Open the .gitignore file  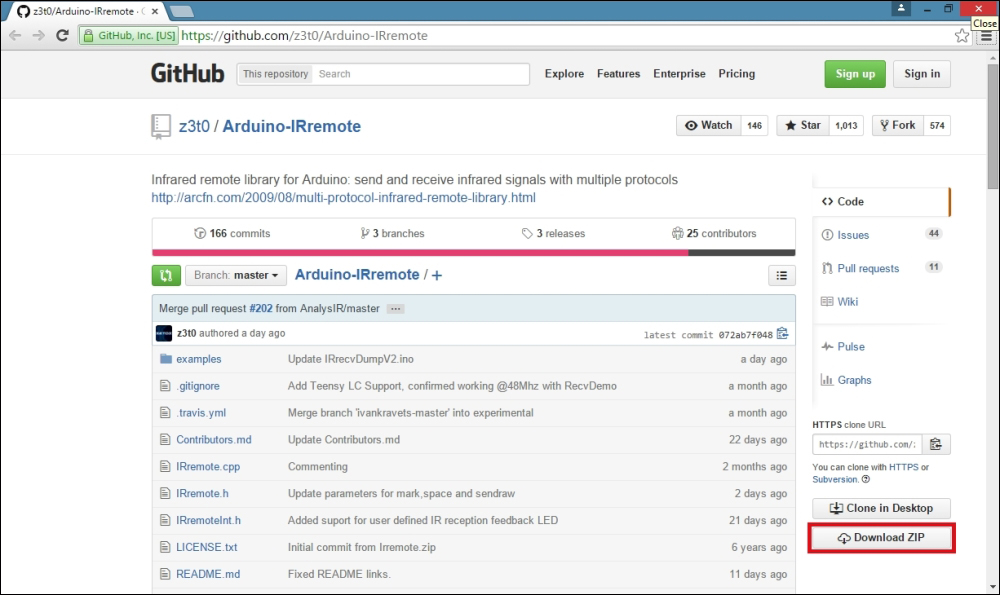tap(198, 386)
